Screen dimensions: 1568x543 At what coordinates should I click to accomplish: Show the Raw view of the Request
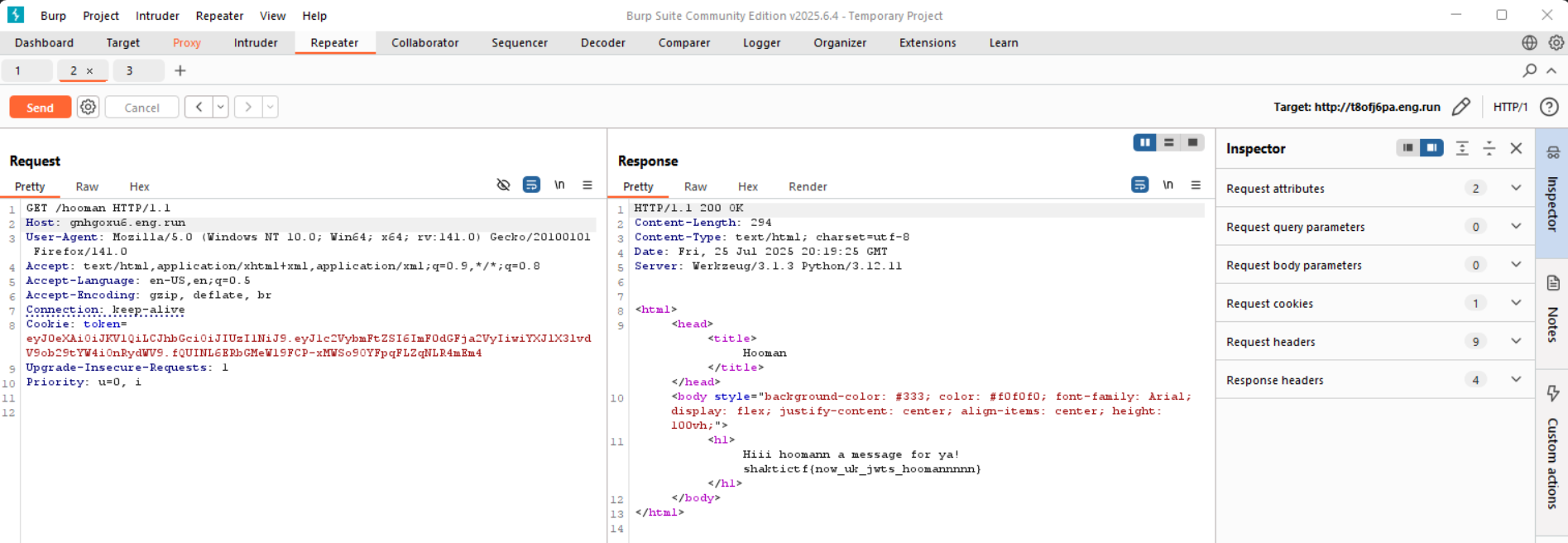87,186
